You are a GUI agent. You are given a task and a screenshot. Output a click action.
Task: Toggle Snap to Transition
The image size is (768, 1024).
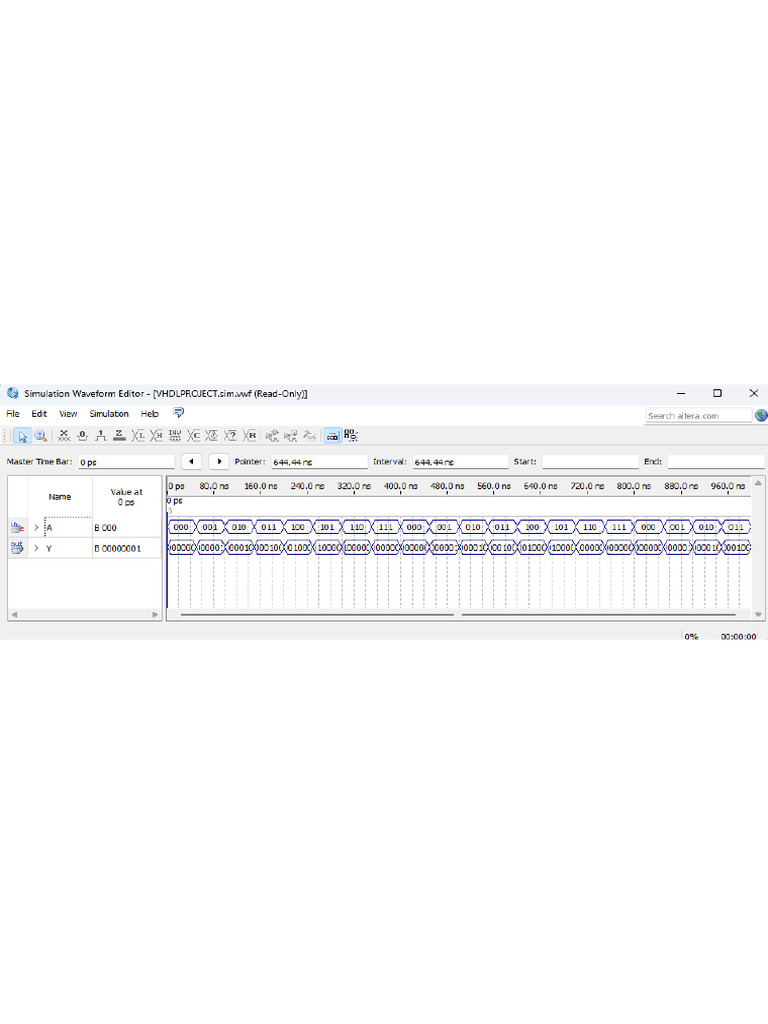coord(351,436)
